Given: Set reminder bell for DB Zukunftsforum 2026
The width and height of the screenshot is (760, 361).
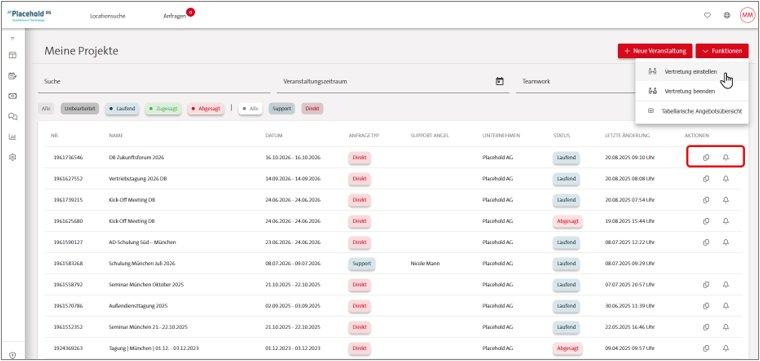Looking at the screenshot, I should pyautogui.click(x=726, y=157).
